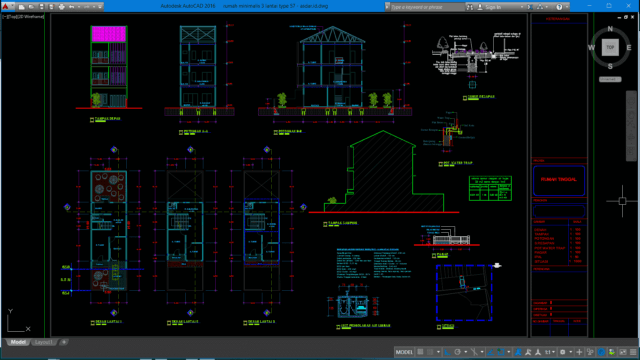Click the TAMPAK DEPAN drawing label

tap(107, 119)
